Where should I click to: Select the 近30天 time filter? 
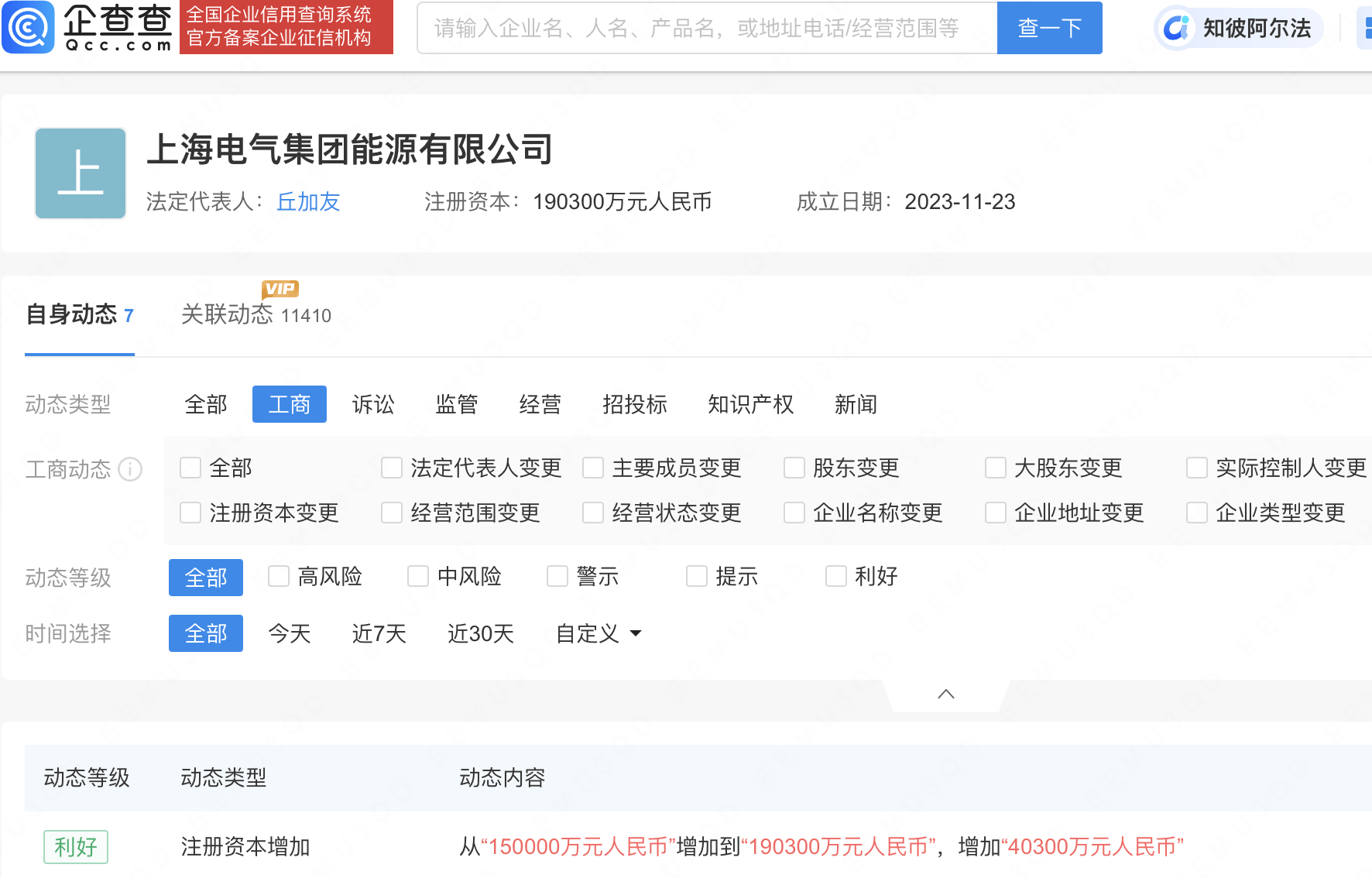pos(480,633)
